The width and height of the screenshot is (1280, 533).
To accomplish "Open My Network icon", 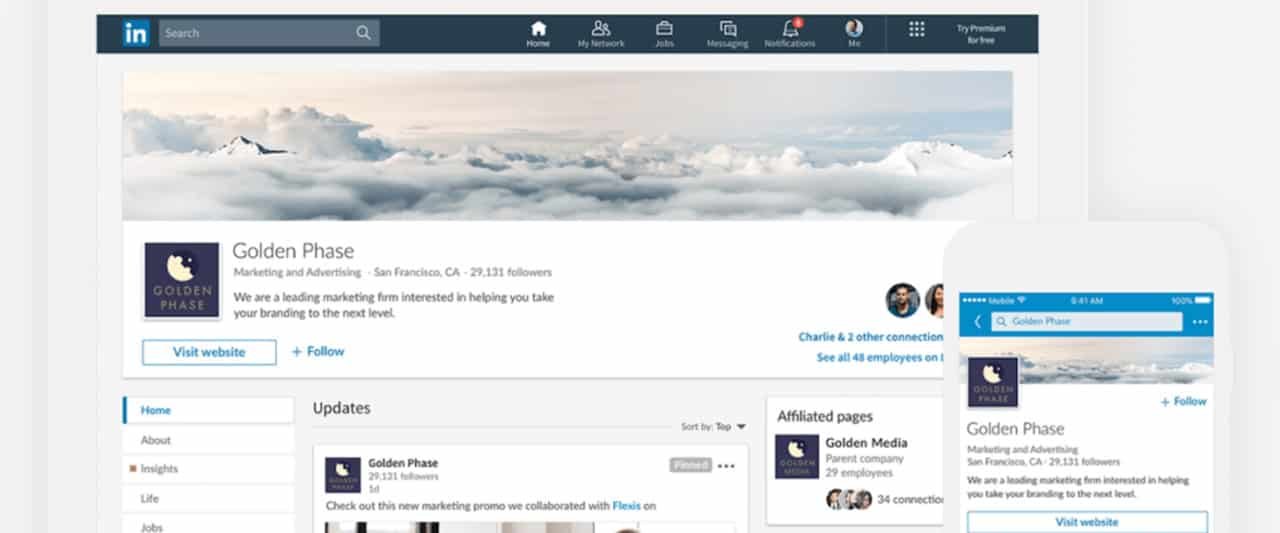I will (600, 29).
